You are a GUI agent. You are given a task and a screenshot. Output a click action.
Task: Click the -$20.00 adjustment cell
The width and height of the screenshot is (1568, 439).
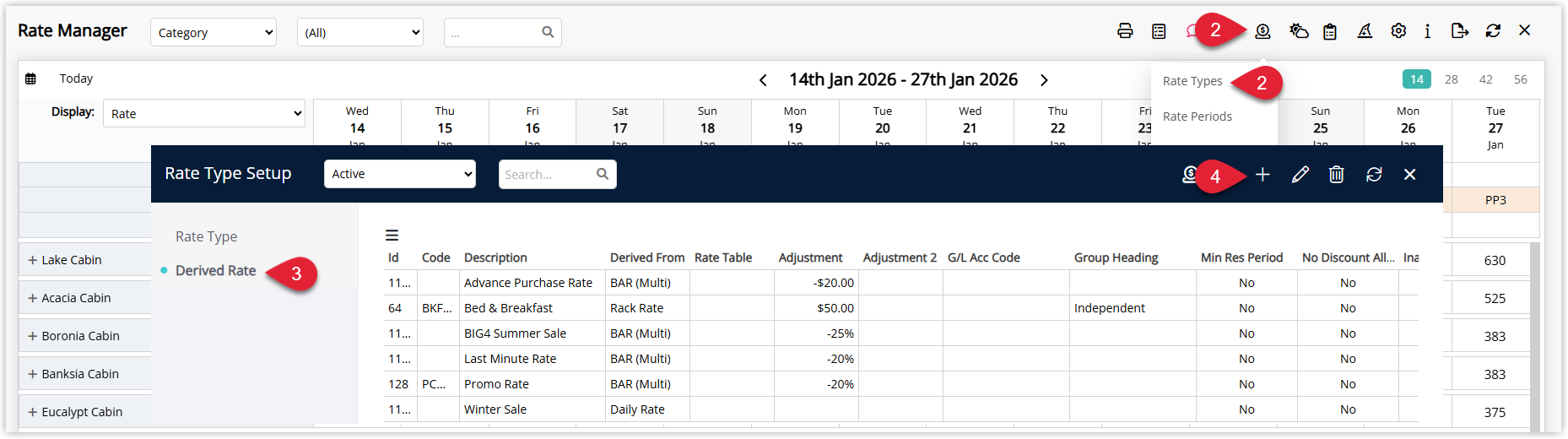[816, 283]
